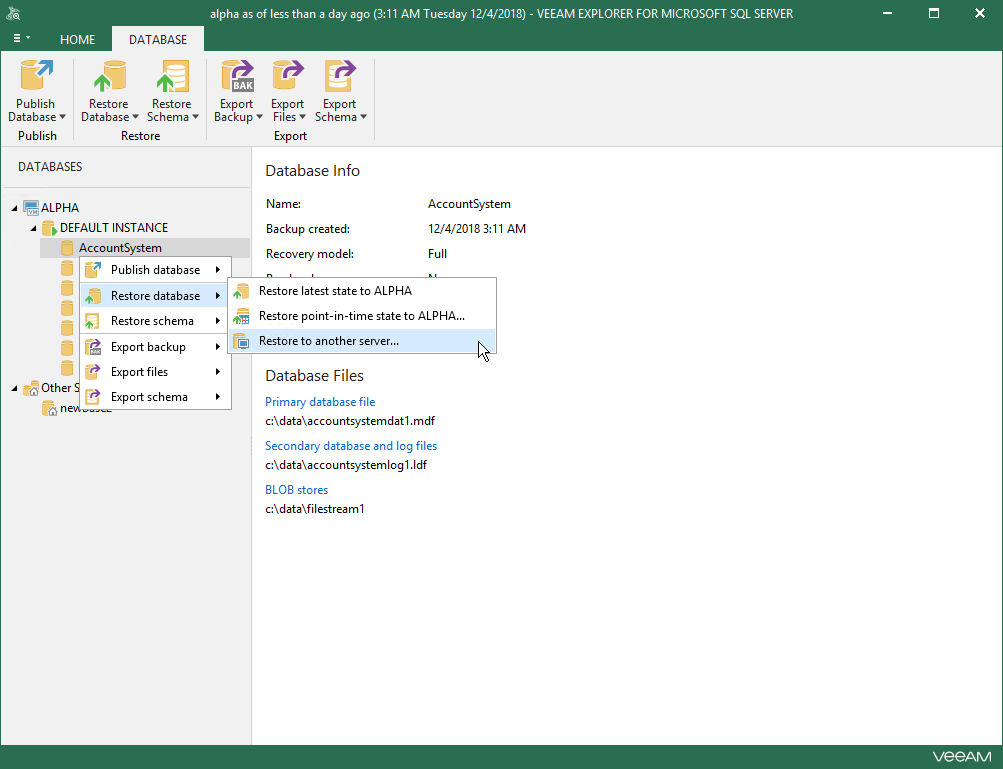Click the Primary database file link

click(x=320, y=402)
